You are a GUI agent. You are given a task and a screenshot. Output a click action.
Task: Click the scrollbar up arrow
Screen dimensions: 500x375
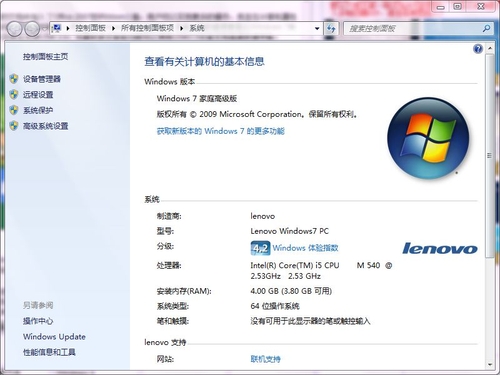pos(489,49)
